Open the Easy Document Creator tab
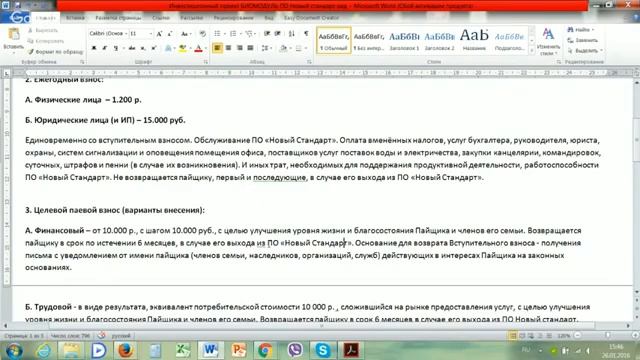 coord(311,18)
